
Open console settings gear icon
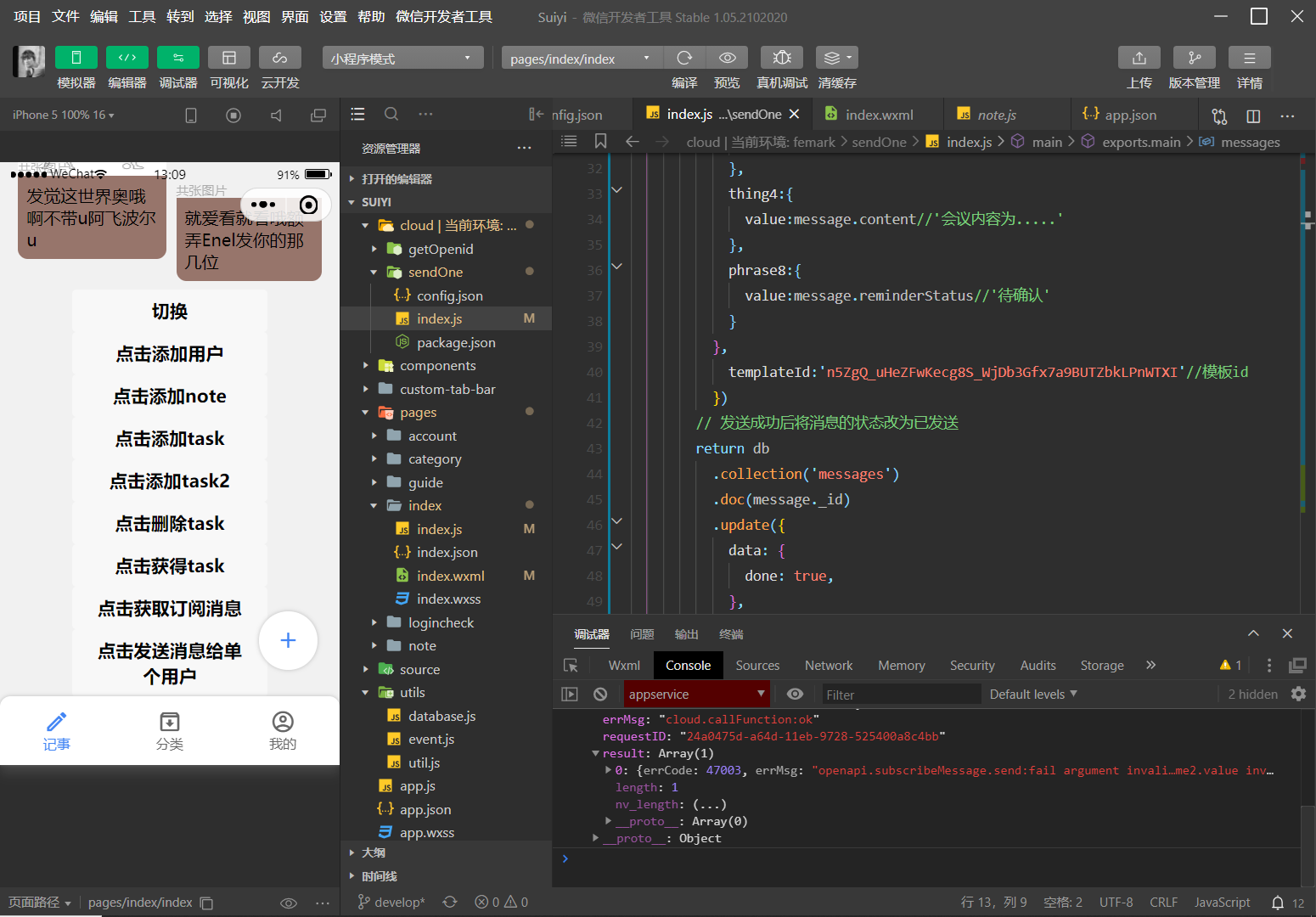point(1298,695)
